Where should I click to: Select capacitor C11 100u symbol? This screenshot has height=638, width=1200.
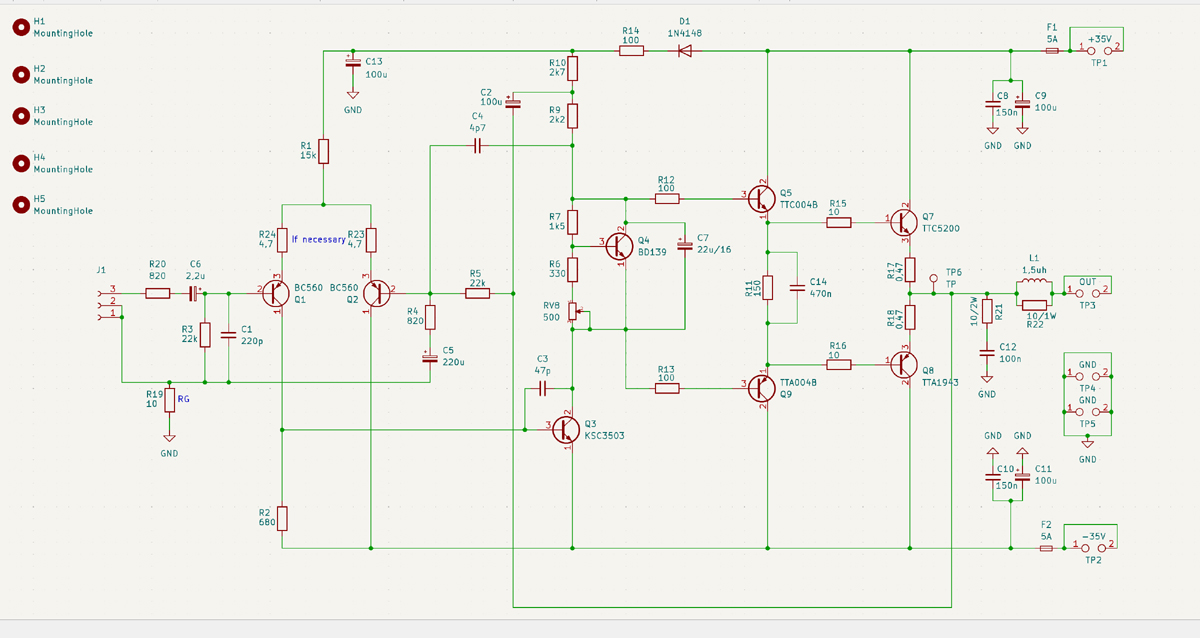1022,477
